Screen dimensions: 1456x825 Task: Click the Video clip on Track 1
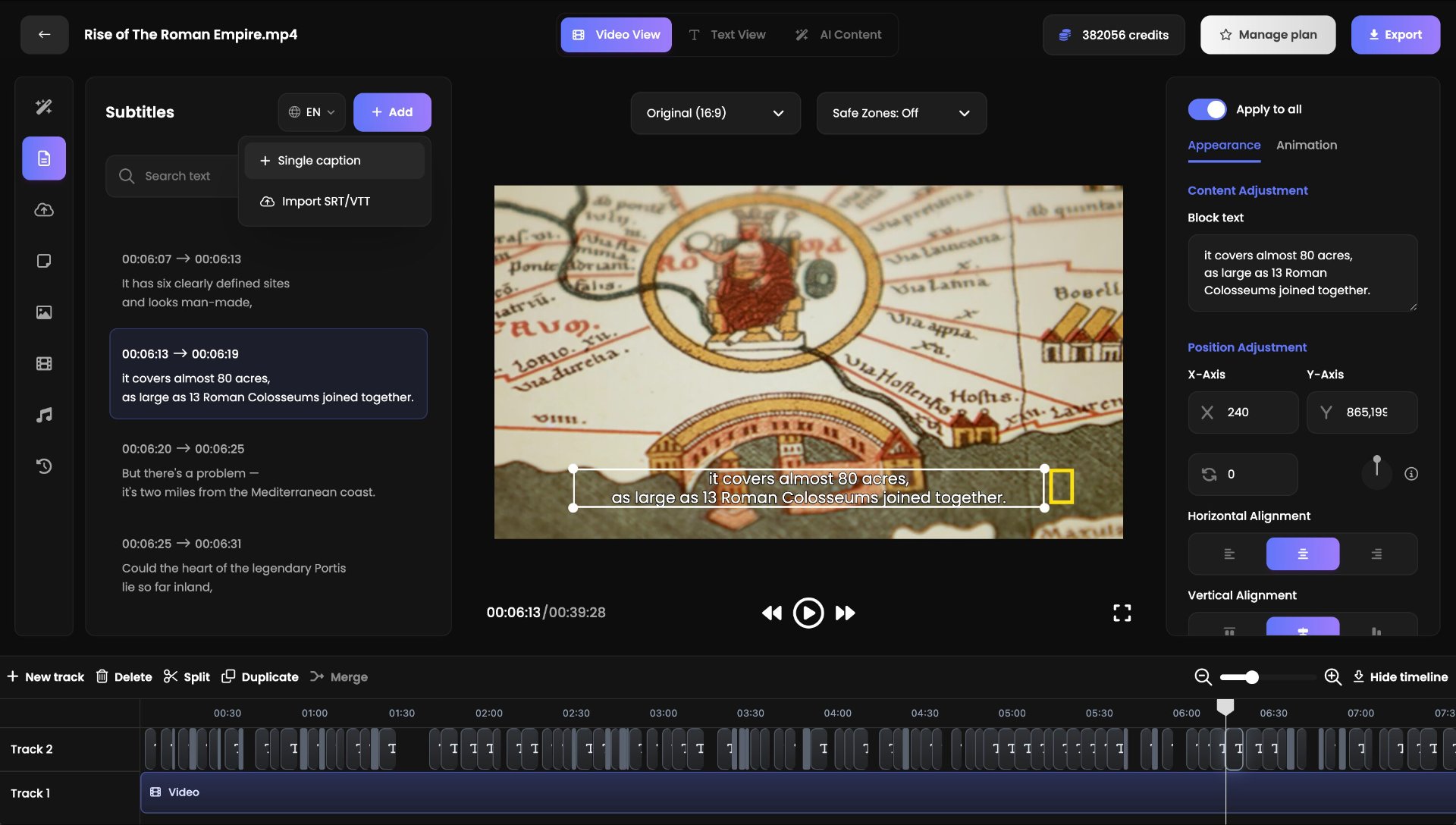[798, 792]
